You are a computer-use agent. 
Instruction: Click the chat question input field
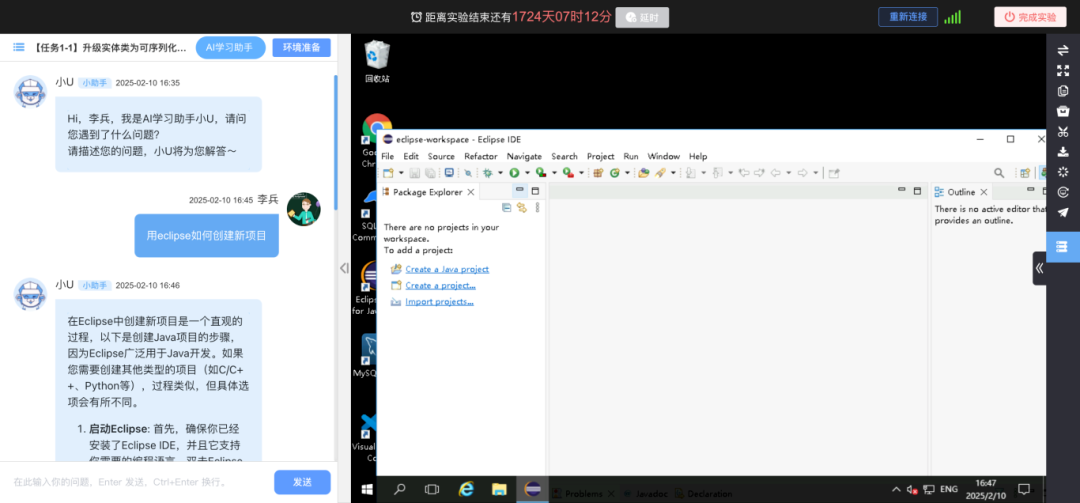135,482
